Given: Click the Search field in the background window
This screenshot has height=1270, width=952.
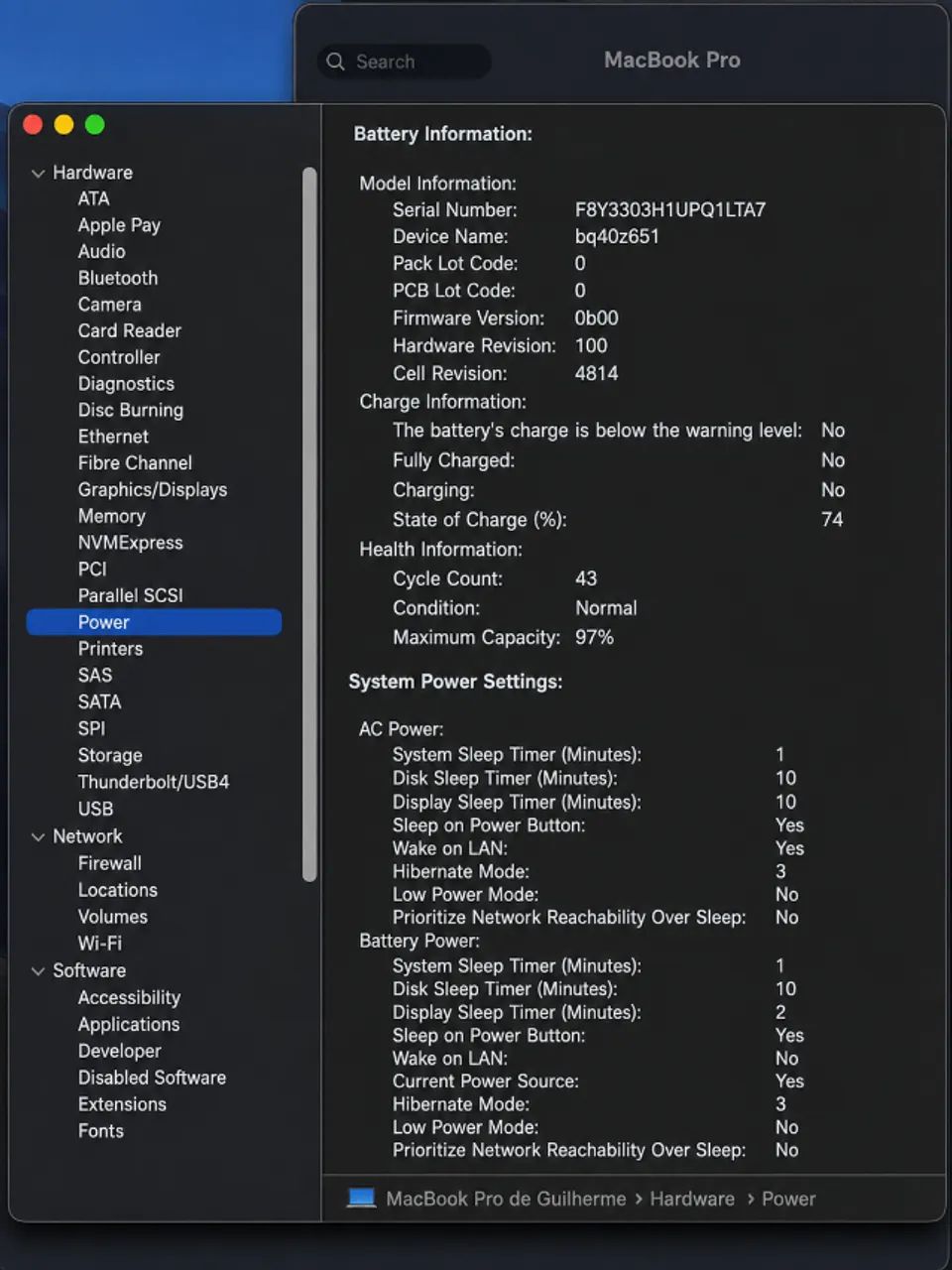Looking at the screenshot, I should 405,62.
